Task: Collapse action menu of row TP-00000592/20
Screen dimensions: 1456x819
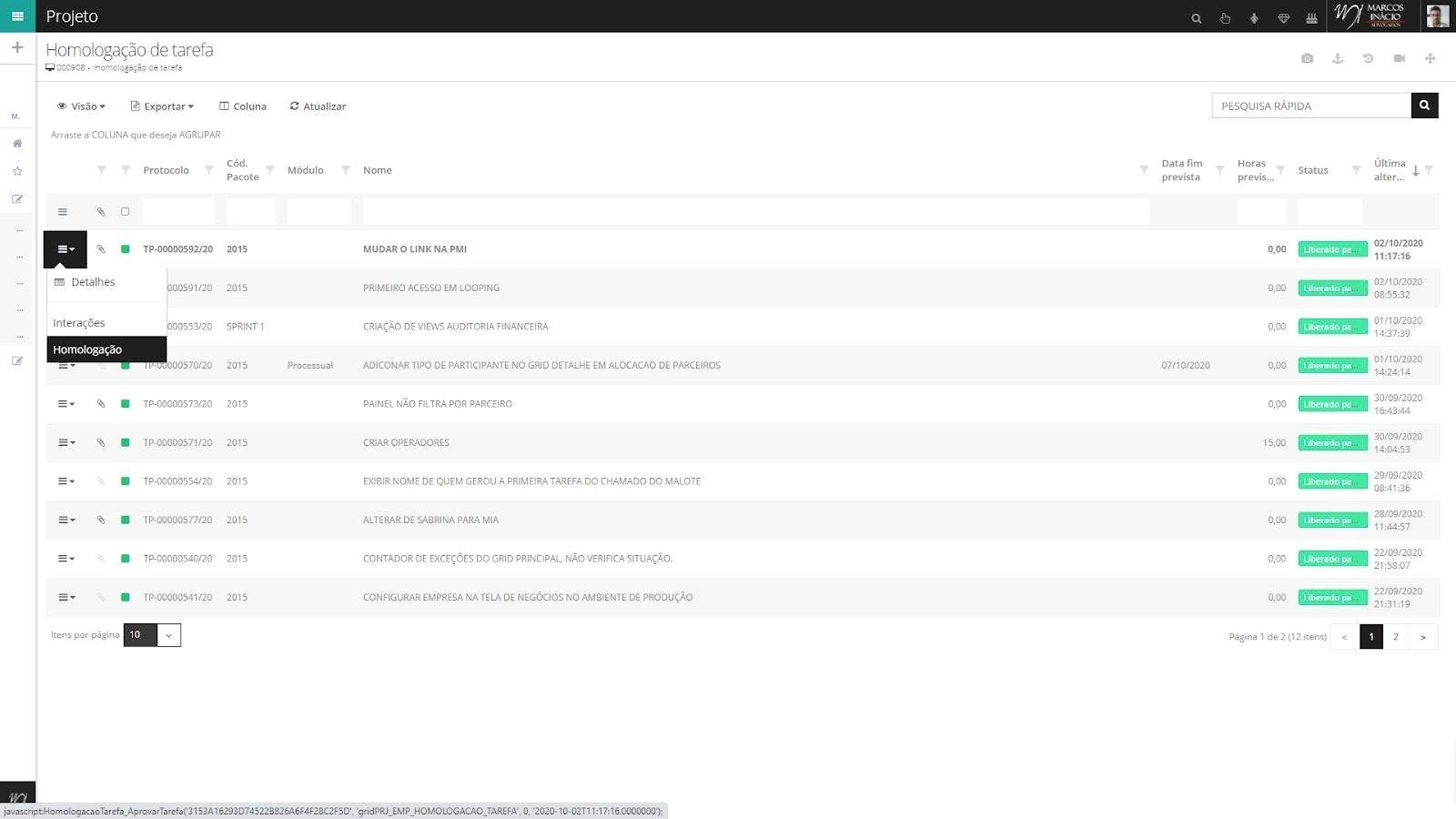Action: click(x=66, y=249)
